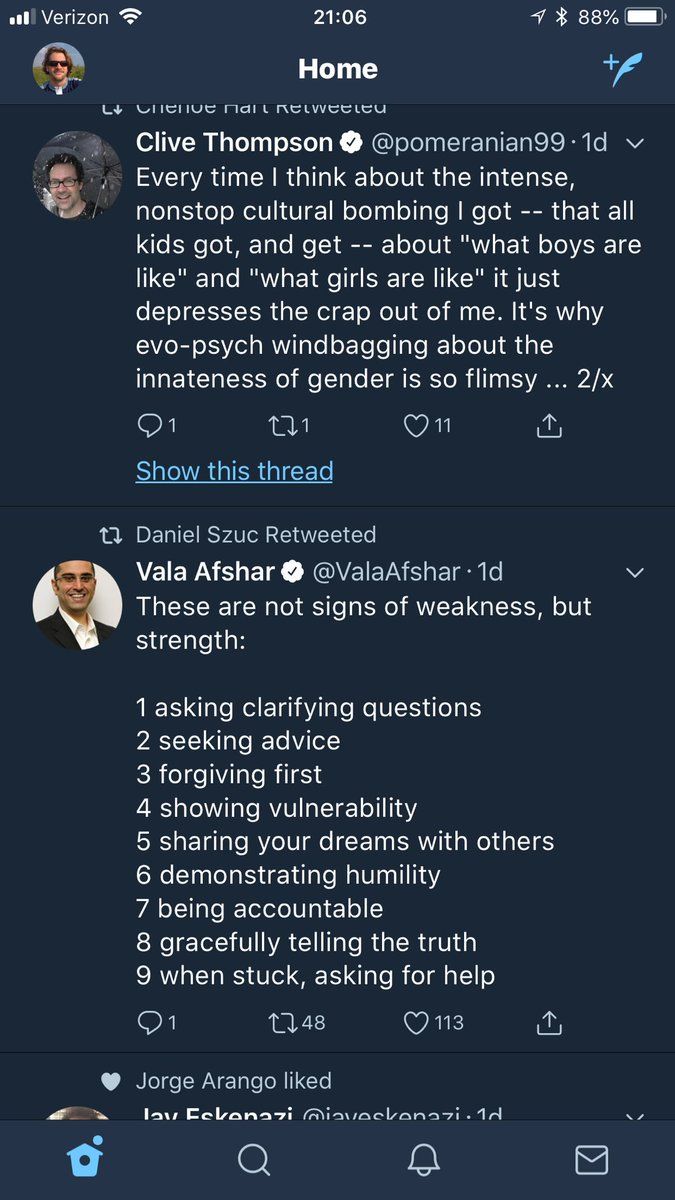The width and height of the screenshot is (675, 1200).
Task: Open the Notifications bell tab
Action: [423, 1159]
